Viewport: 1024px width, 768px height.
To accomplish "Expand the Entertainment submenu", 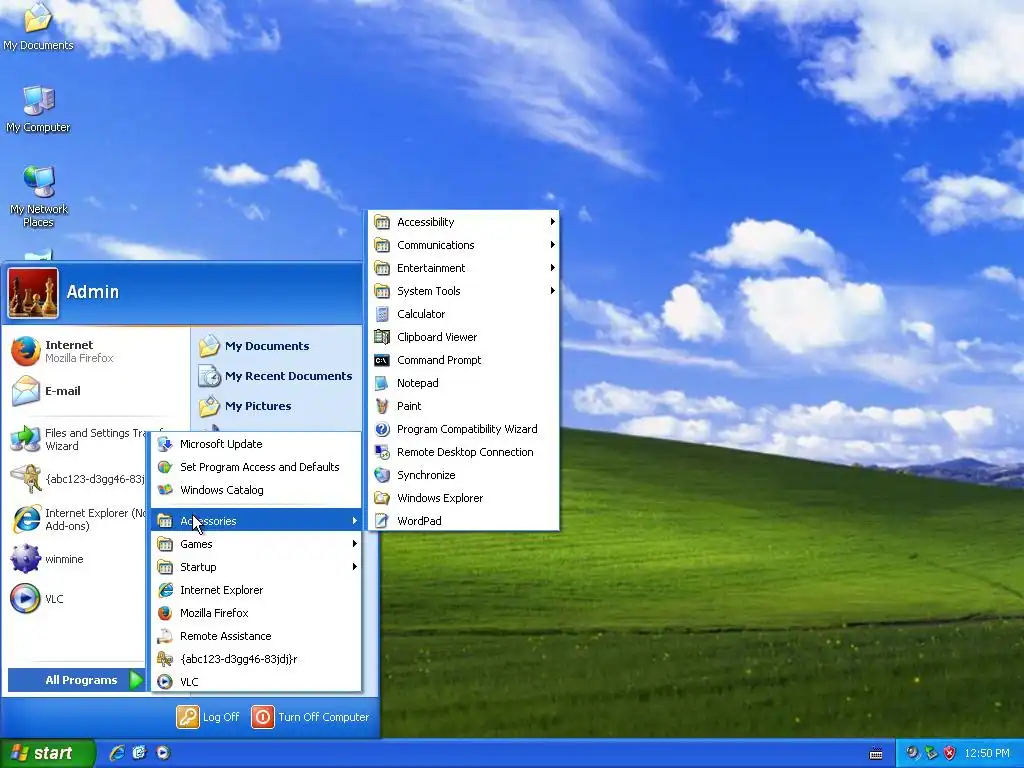I will [x=464, y=268].
